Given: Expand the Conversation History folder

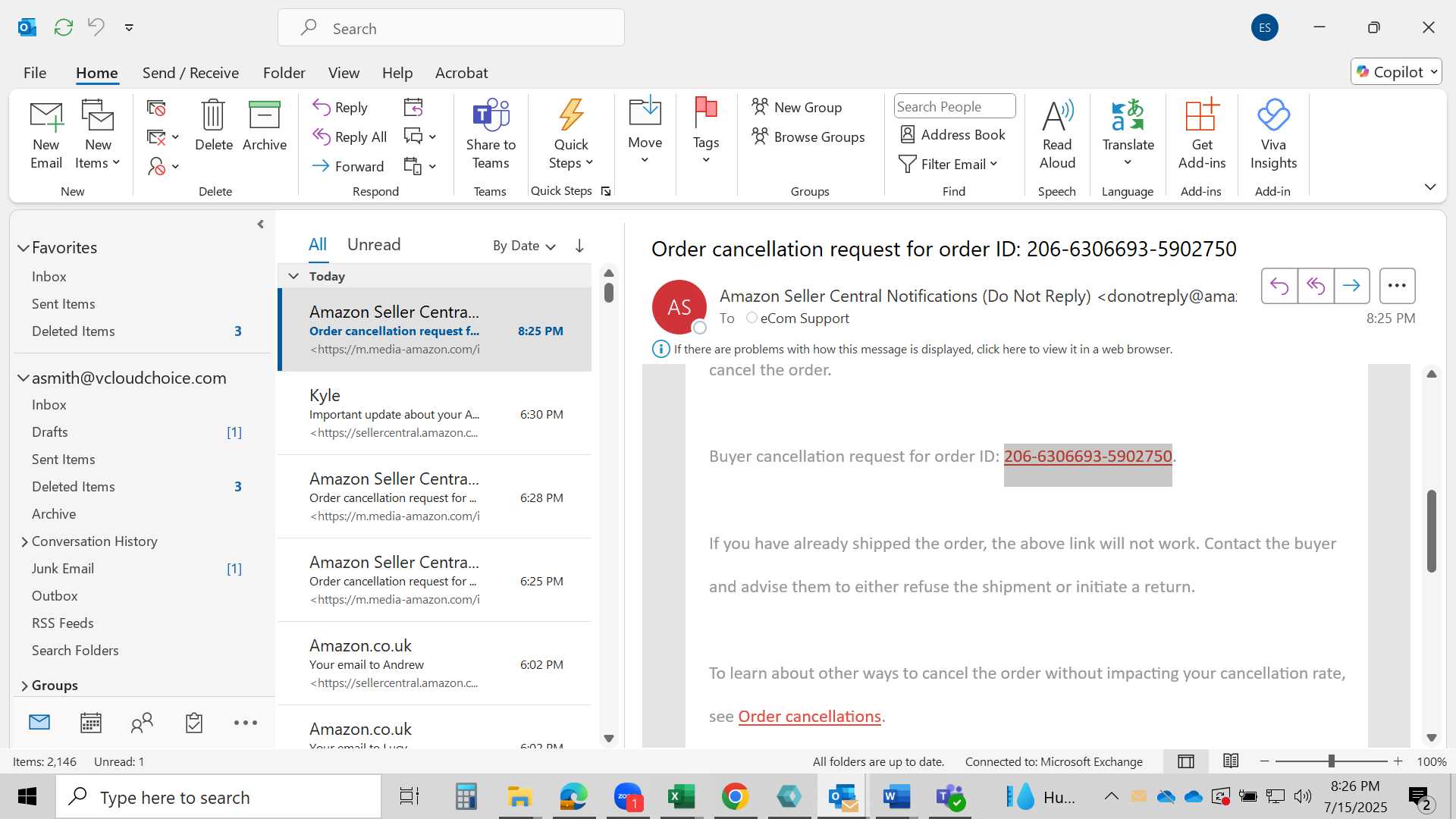Looking at the screenshot, I should [x=24, y=541].
